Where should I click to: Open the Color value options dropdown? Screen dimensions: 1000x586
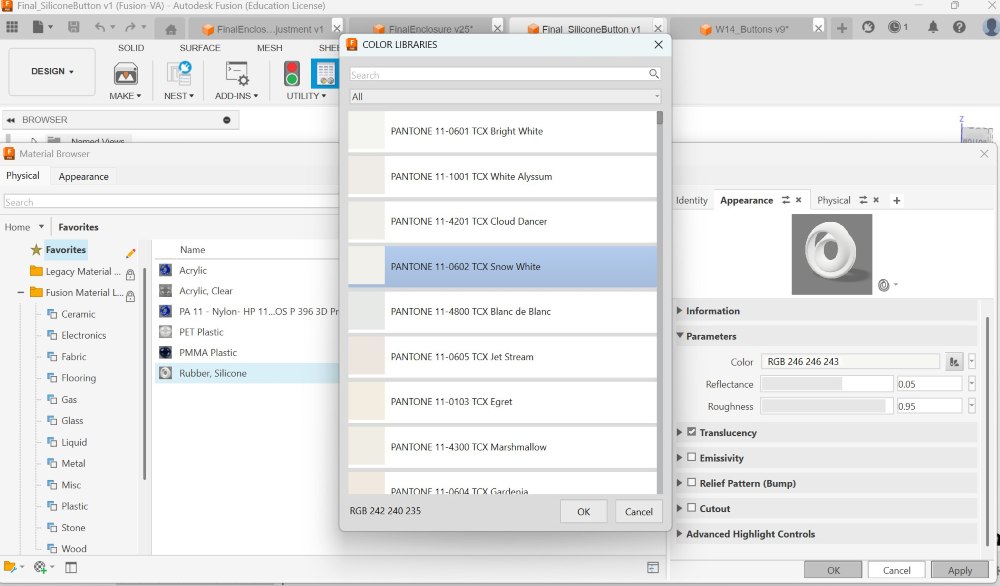[971, 362]
